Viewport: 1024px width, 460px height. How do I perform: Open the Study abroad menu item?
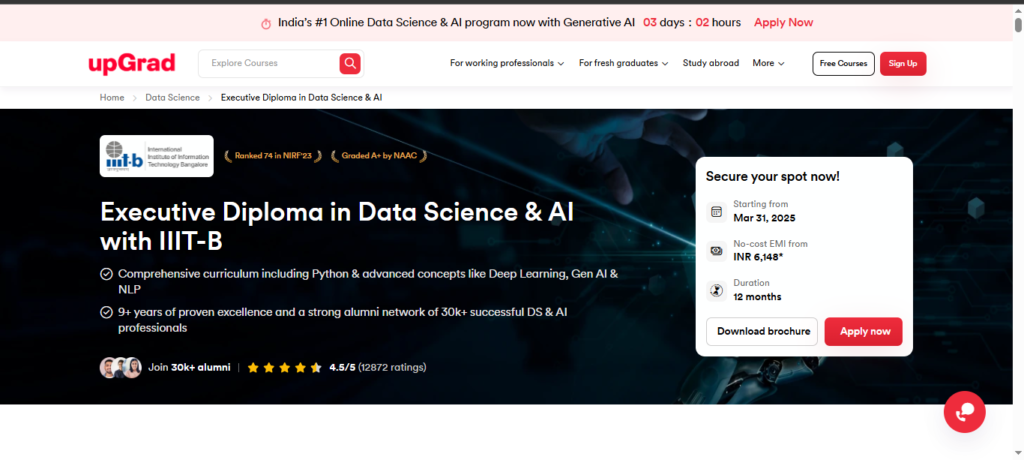711,63
